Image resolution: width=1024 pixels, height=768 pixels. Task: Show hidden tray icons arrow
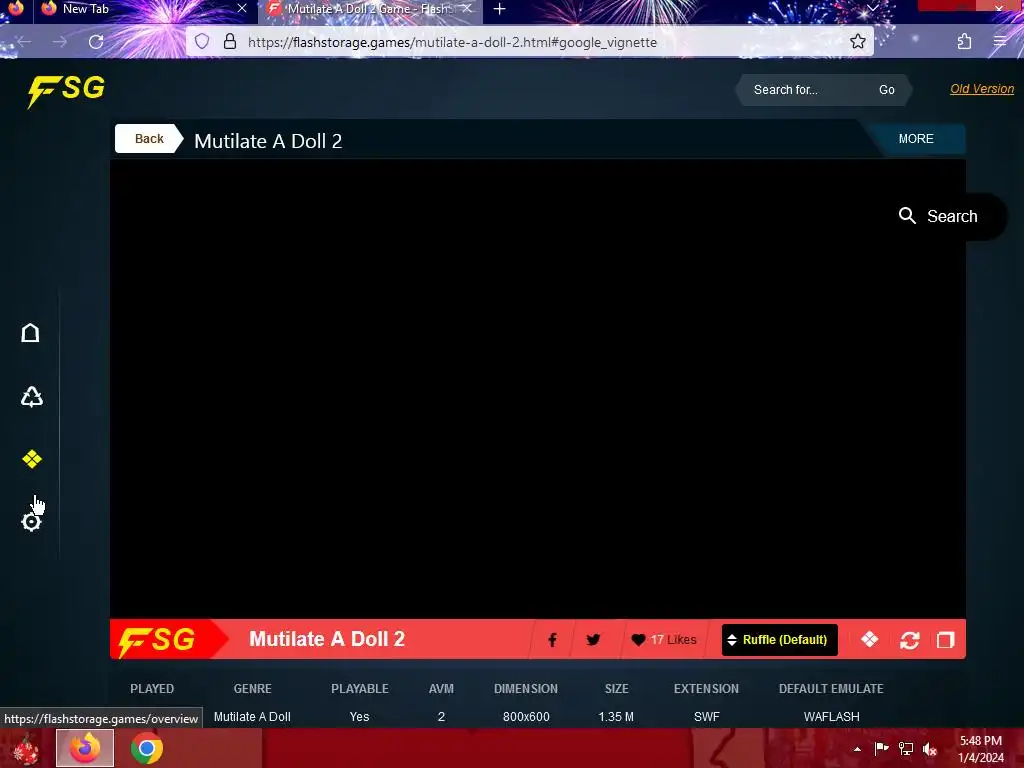(x=857, y=749)
